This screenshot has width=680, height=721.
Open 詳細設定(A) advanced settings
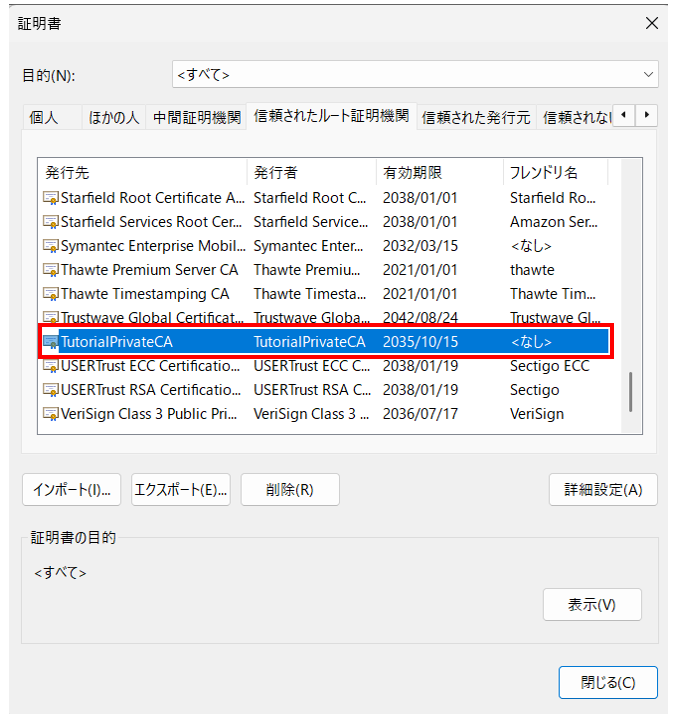[602, 490]
